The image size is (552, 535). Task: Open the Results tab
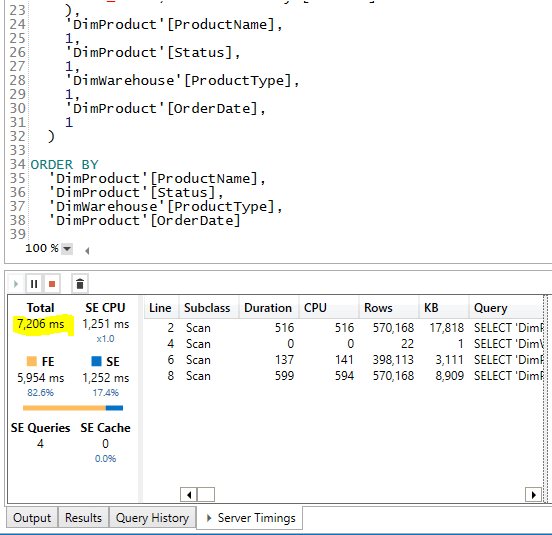[83, 518]
